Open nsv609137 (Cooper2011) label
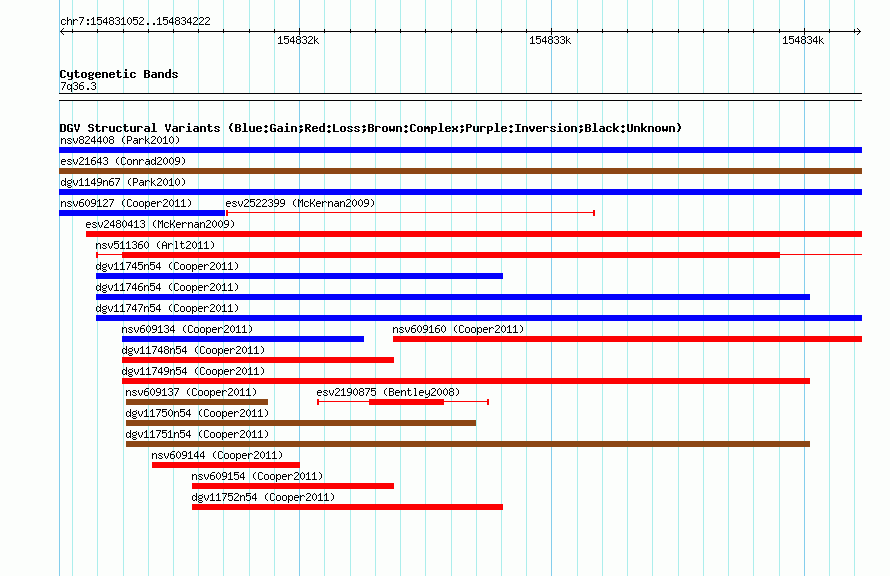890x576 pixels. 191,392
